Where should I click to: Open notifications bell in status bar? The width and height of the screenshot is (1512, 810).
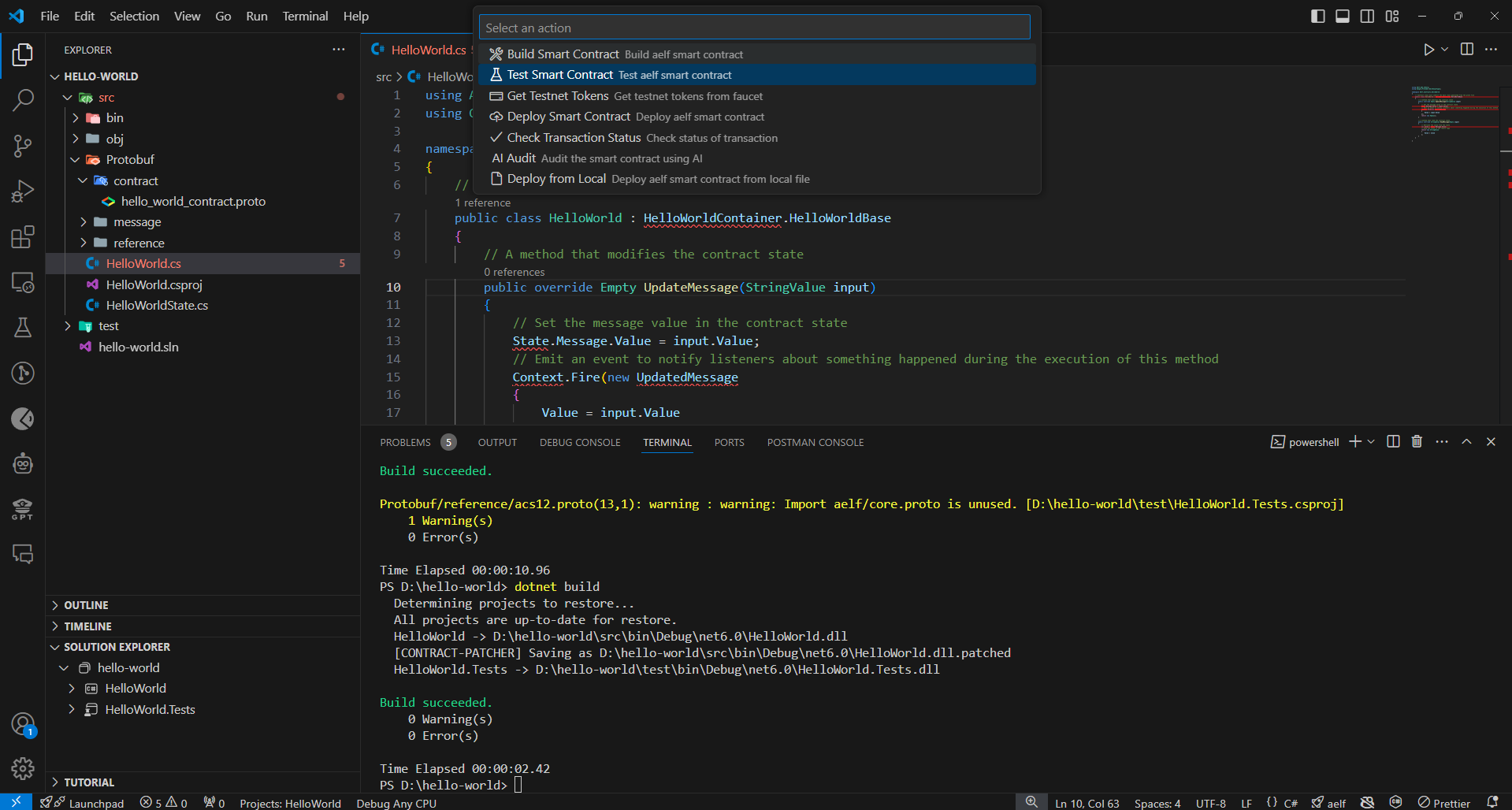click(x=1492, y=802)
